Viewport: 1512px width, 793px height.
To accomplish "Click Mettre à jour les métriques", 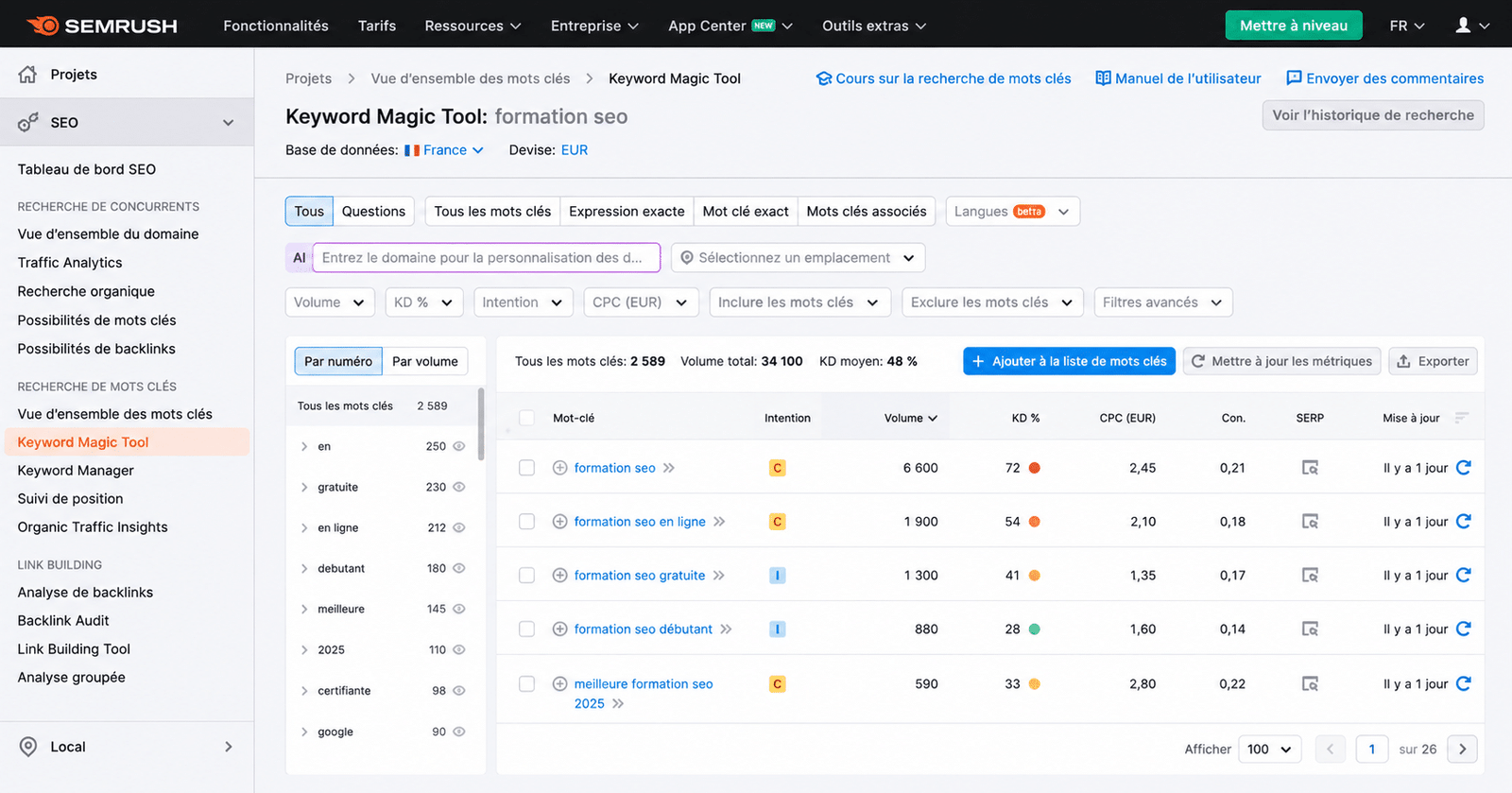I will coord(1281,361).
